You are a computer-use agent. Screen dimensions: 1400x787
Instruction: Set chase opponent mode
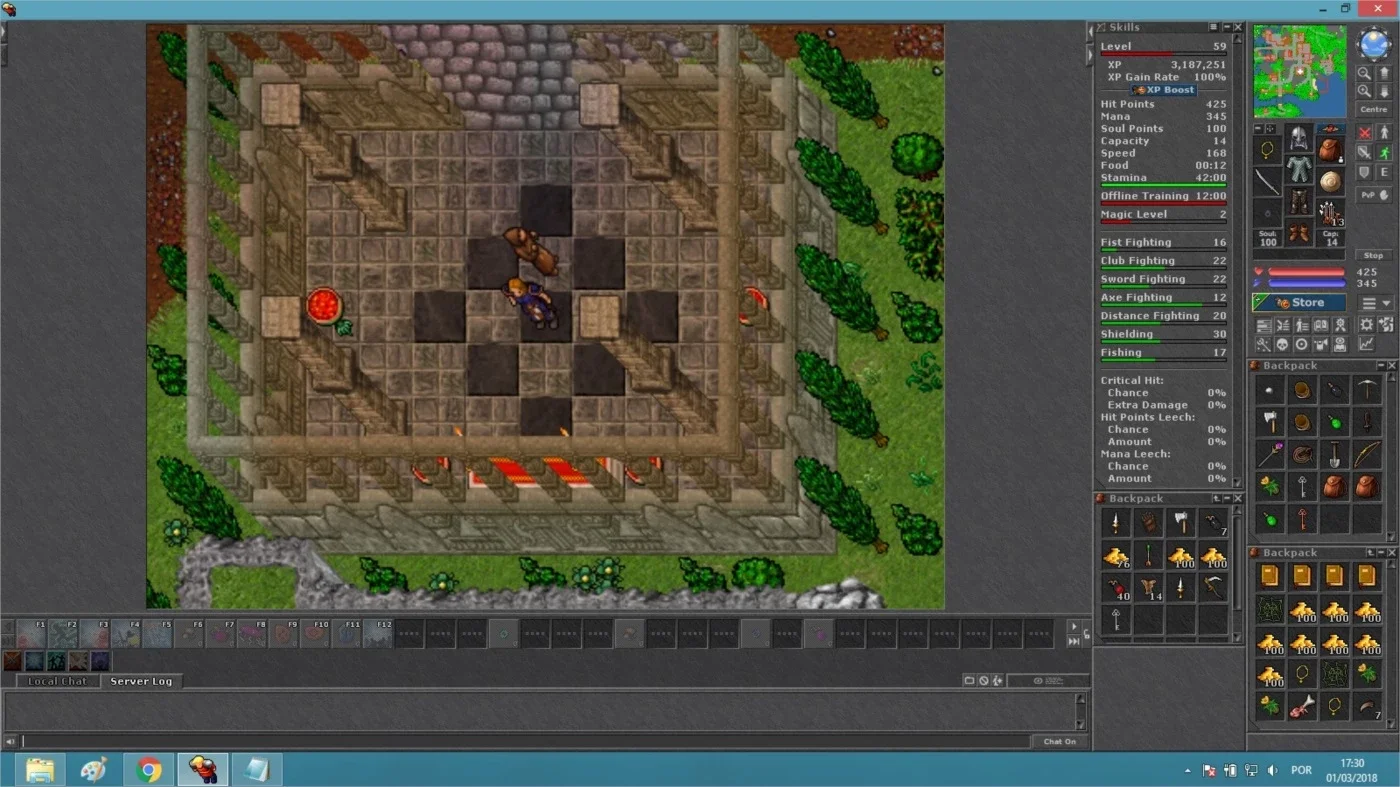click(1384, 152)
